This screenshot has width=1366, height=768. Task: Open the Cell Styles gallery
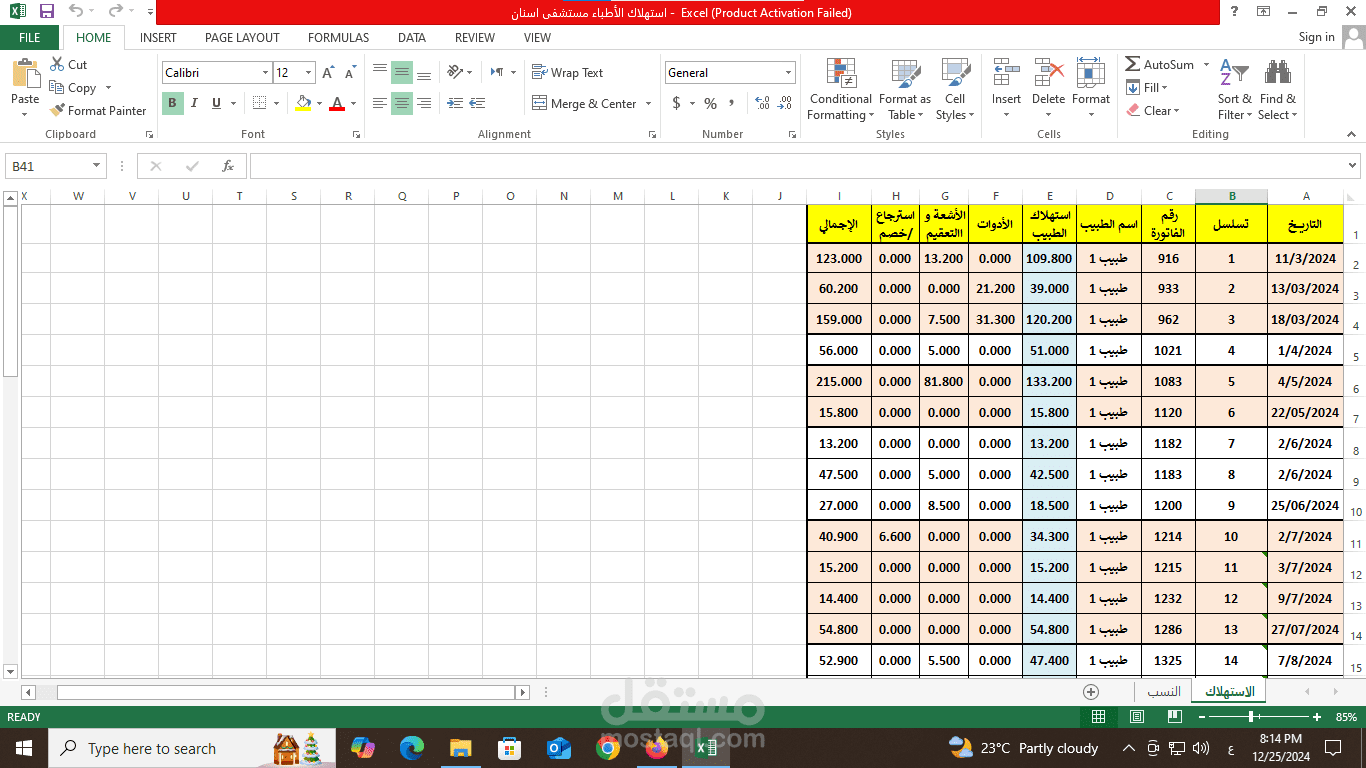(x=955, y=90)
